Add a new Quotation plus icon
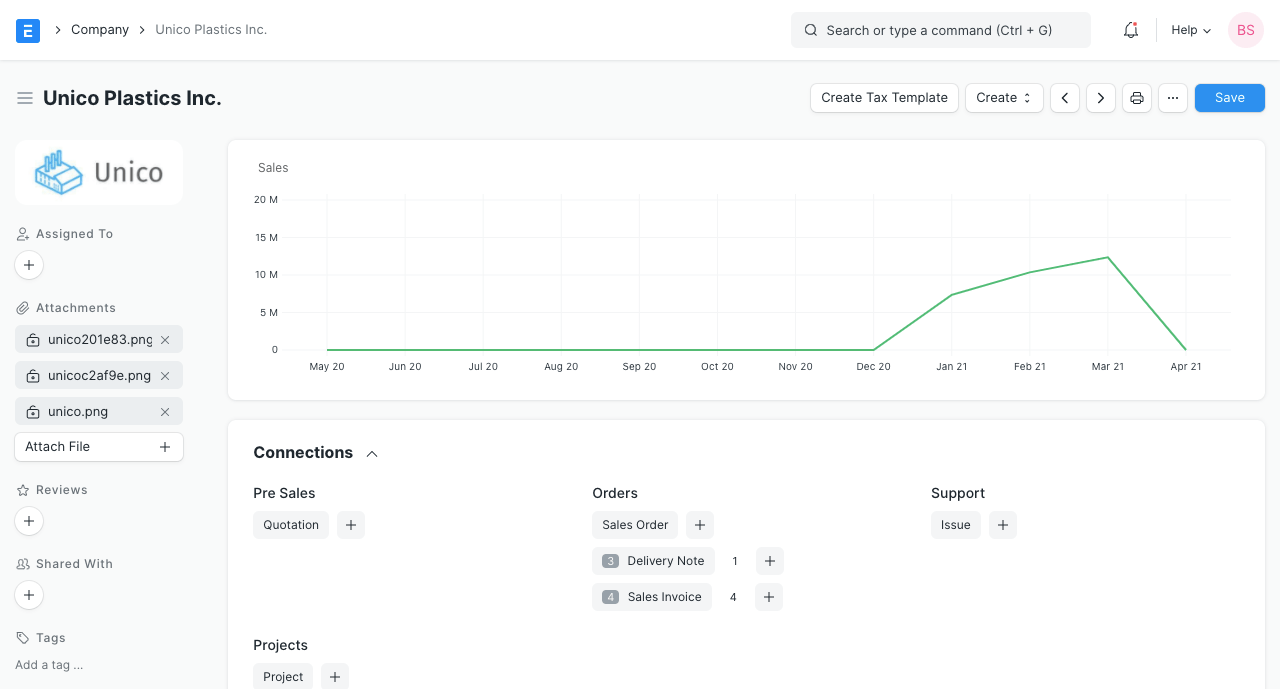The width and height of the screenshot is (1280, 689). point(351,525)
